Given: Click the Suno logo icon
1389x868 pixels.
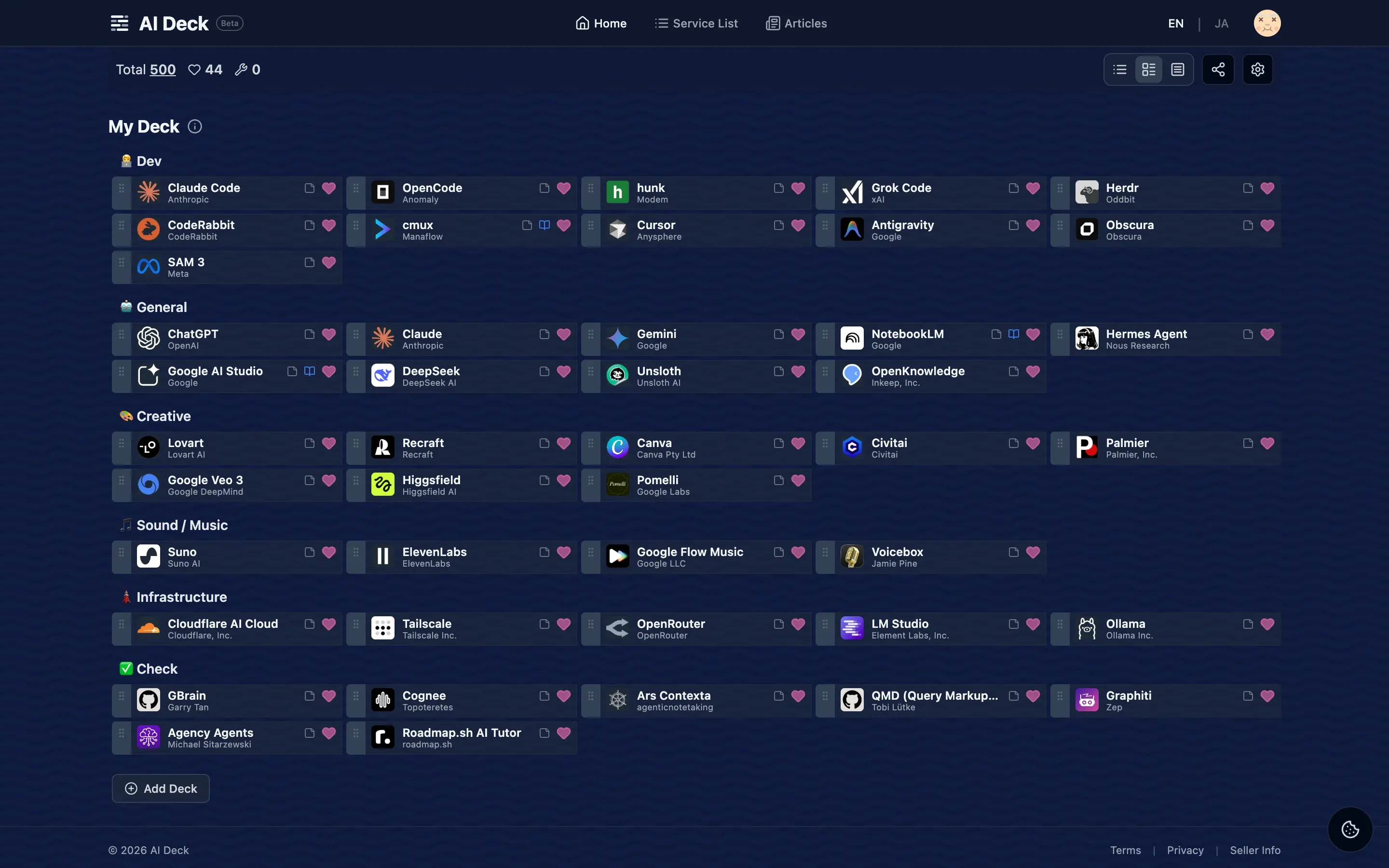Looking at the screenshot, I should point(149,556).
